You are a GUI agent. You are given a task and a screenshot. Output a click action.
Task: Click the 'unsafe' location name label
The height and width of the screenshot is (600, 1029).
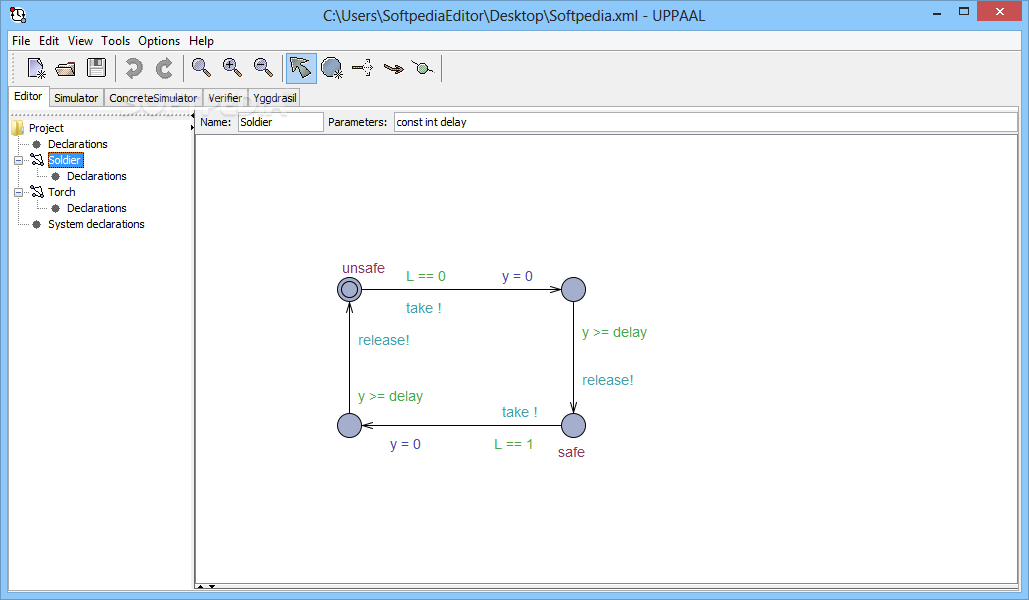click(363, 268)
